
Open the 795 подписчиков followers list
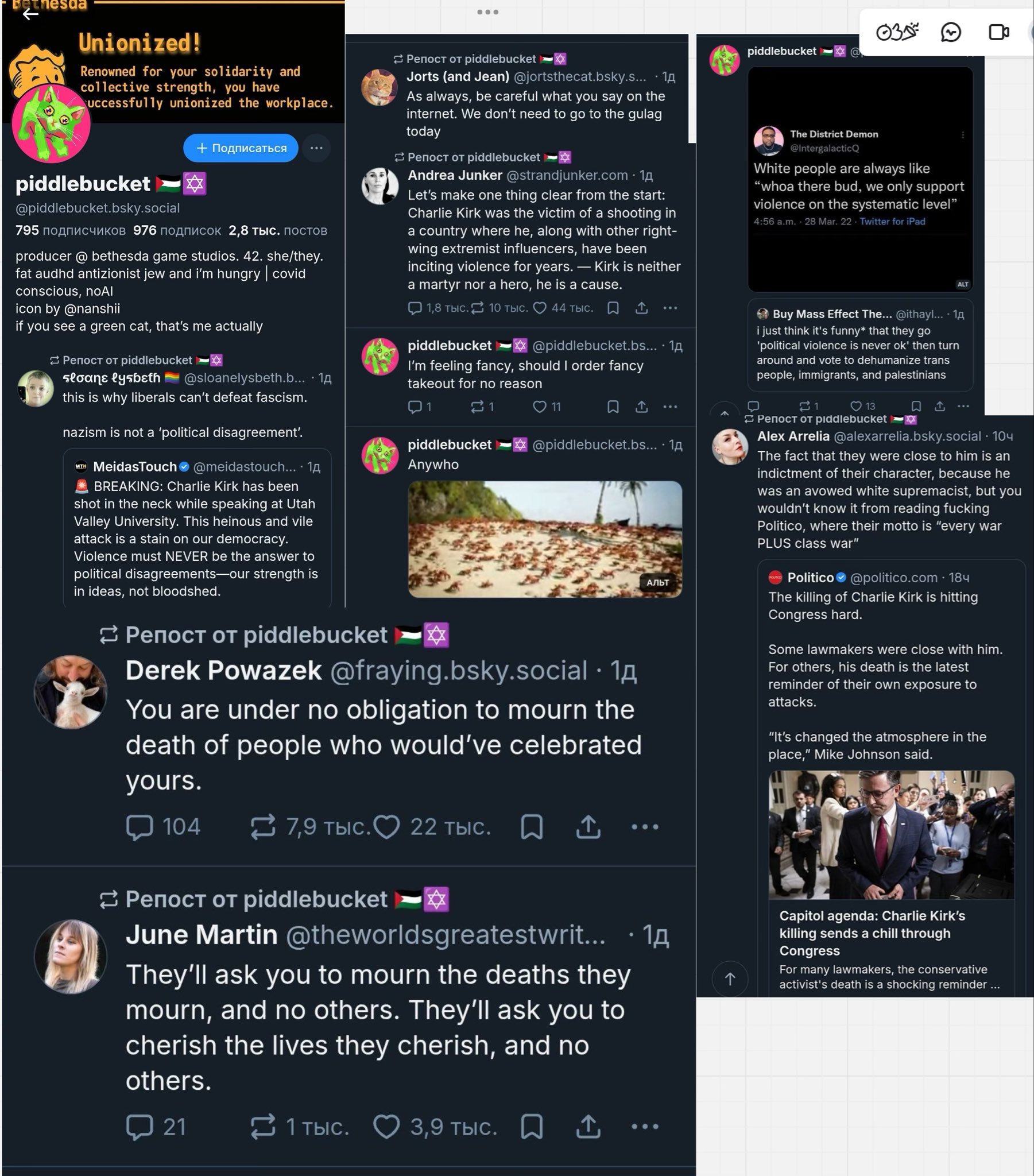(x=70, y=231)
